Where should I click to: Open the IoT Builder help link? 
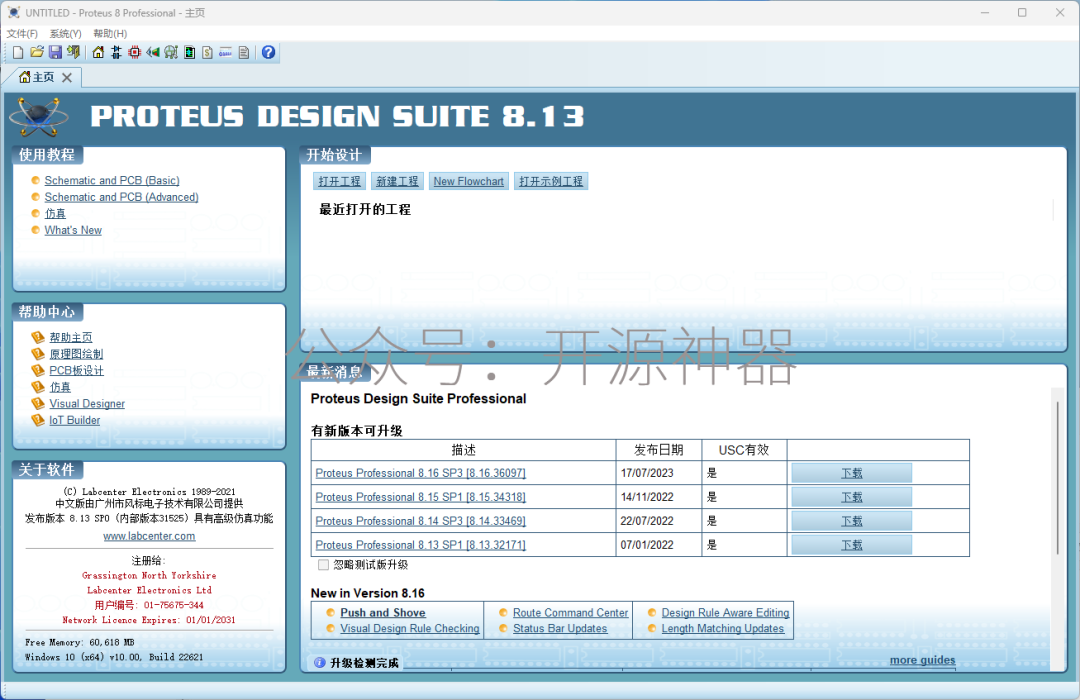coord(74,420)
